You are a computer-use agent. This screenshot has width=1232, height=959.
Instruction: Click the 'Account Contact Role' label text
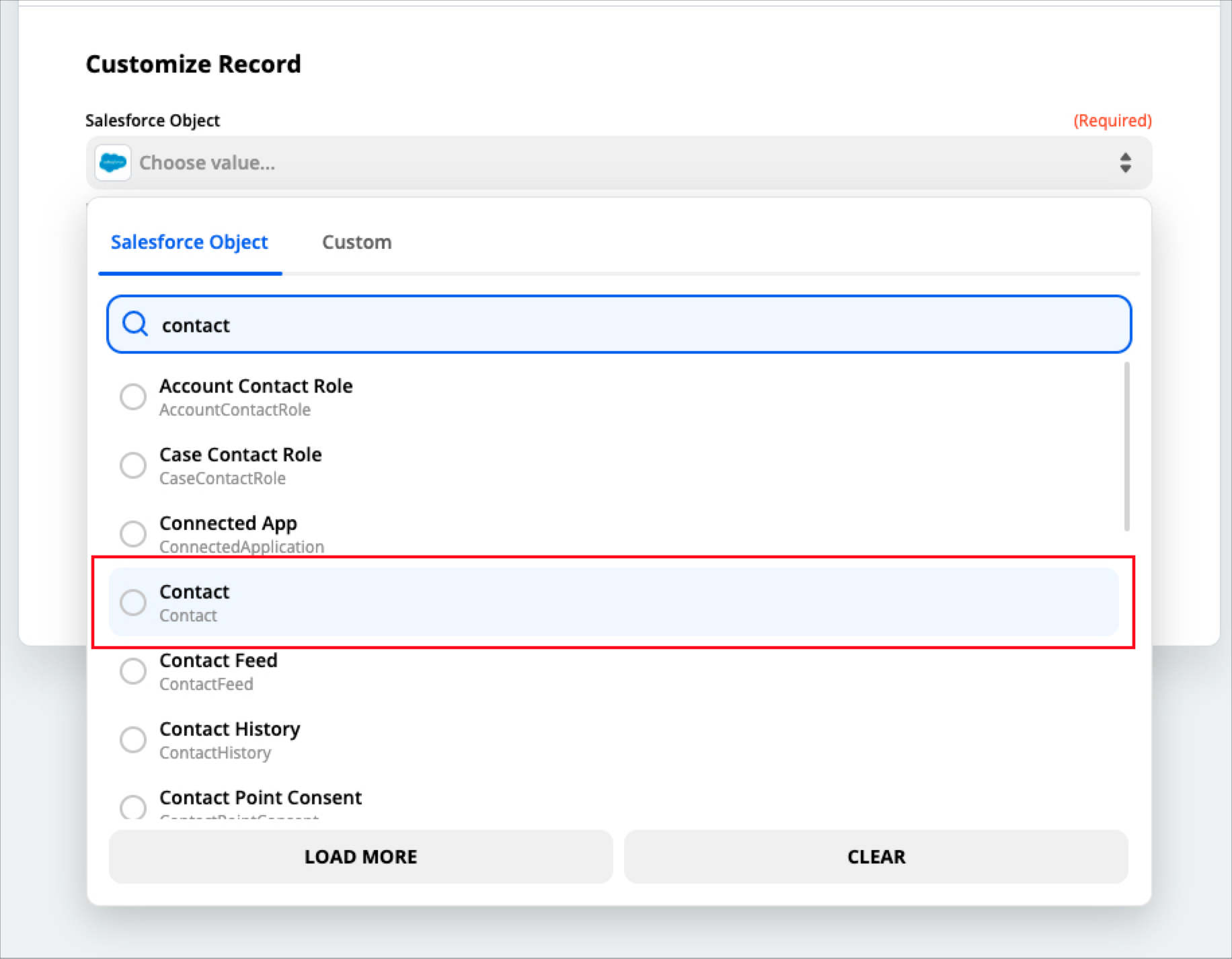pyautogui.click(x=256, y=386)
